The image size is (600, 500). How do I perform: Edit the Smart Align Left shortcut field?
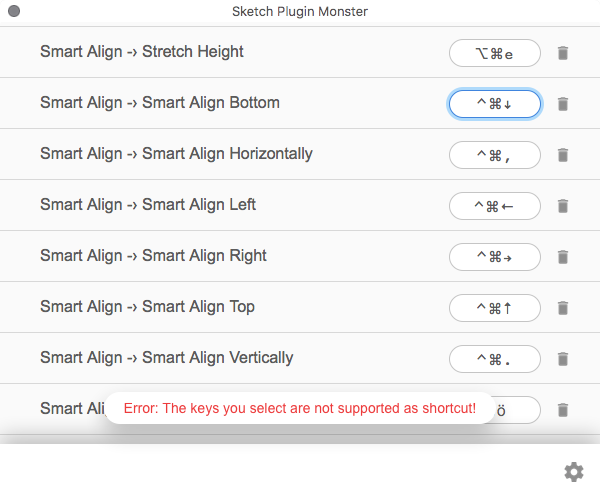tap(495, 206)
